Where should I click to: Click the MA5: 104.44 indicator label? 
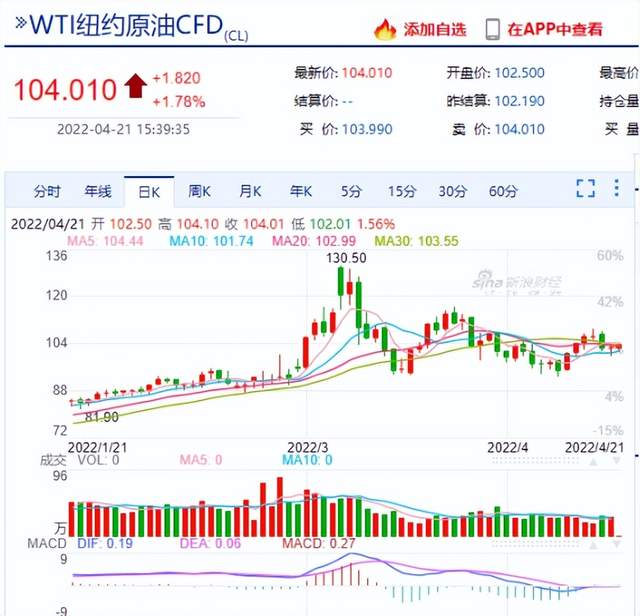coord(105,241)
